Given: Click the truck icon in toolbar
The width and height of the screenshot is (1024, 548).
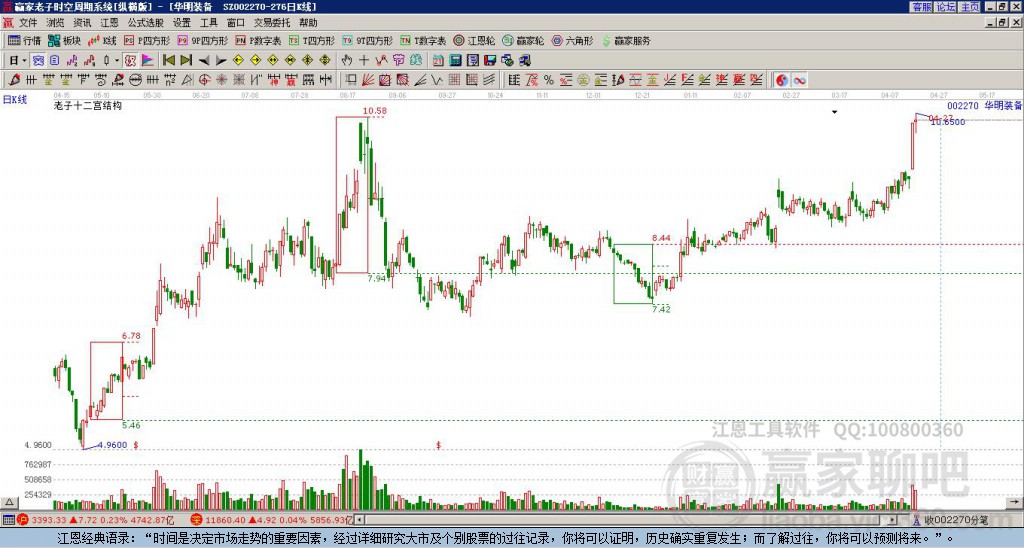Looking at the screenshot, I should 525,61.
